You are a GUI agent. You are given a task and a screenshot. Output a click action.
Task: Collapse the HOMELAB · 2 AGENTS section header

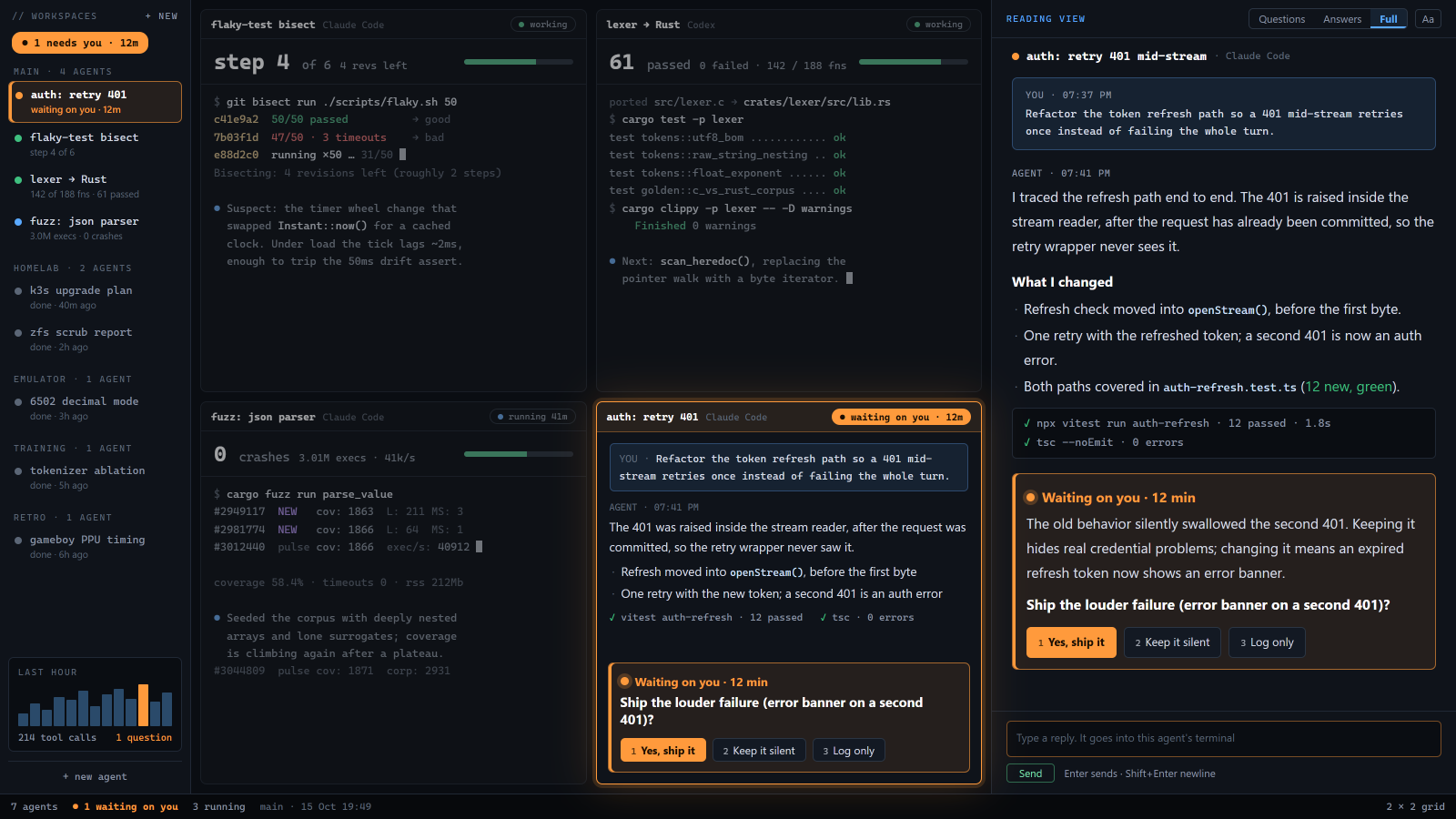[x=73, y=268]
